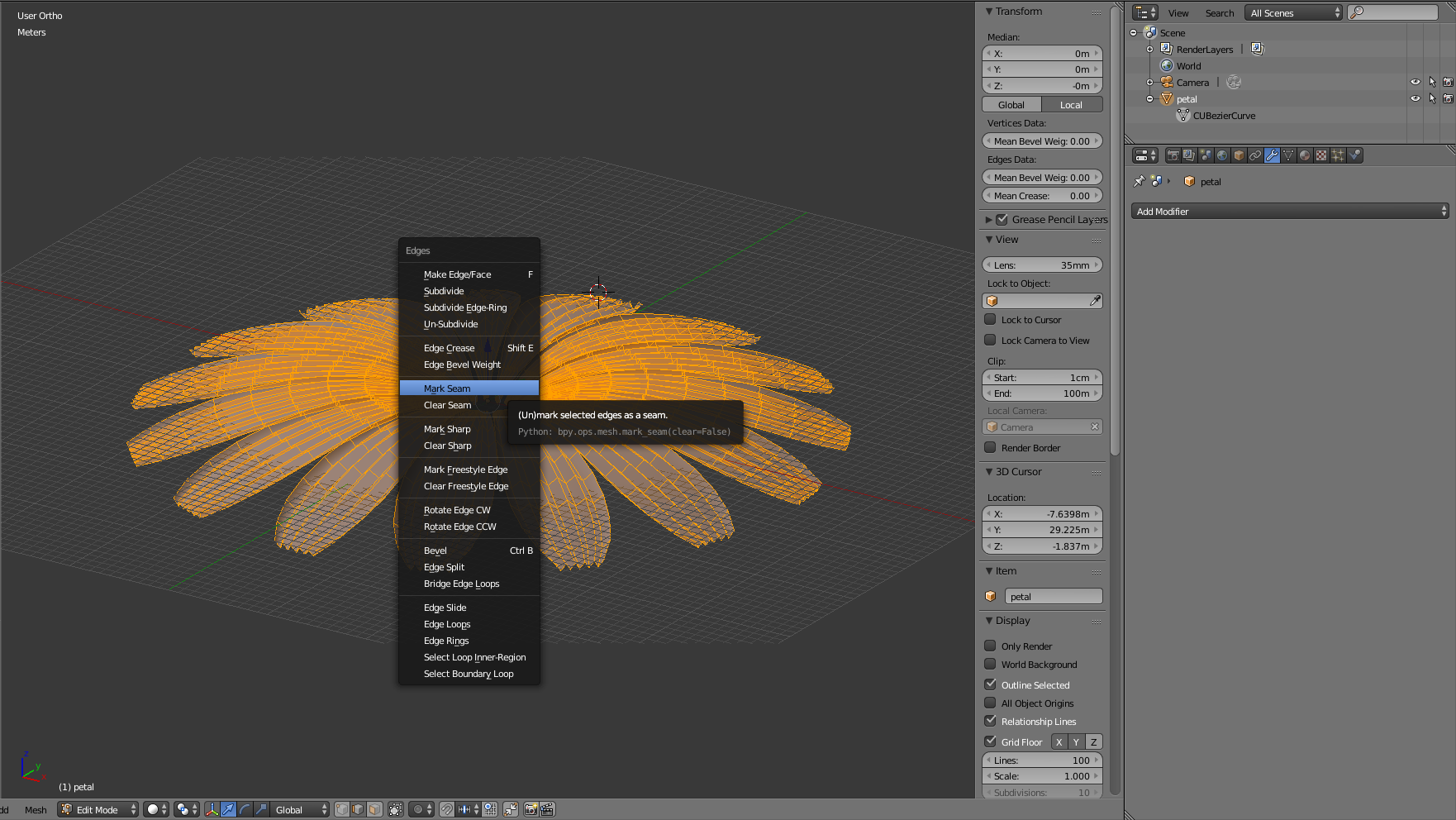The image size is (1456, 820).
Task: Open the Render Layers properties tab
Action: point(1189,155)
